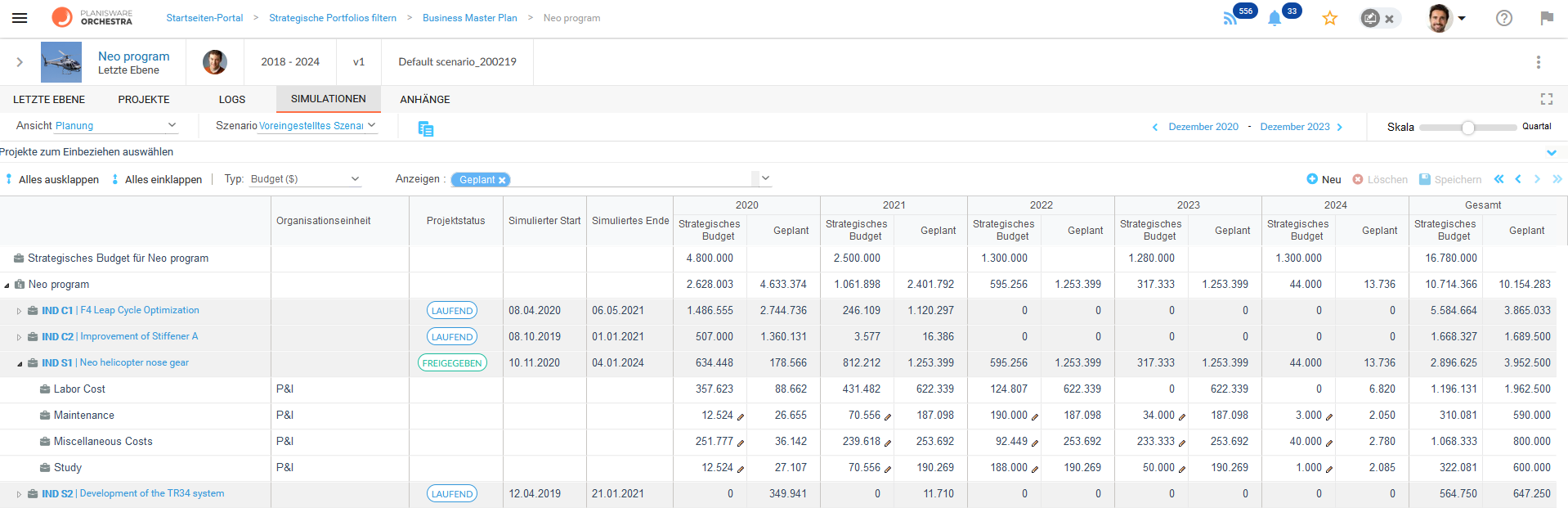Click the bell notifications icon
Viewport: 1568px width, 508px height.
tap(1274, 18)
